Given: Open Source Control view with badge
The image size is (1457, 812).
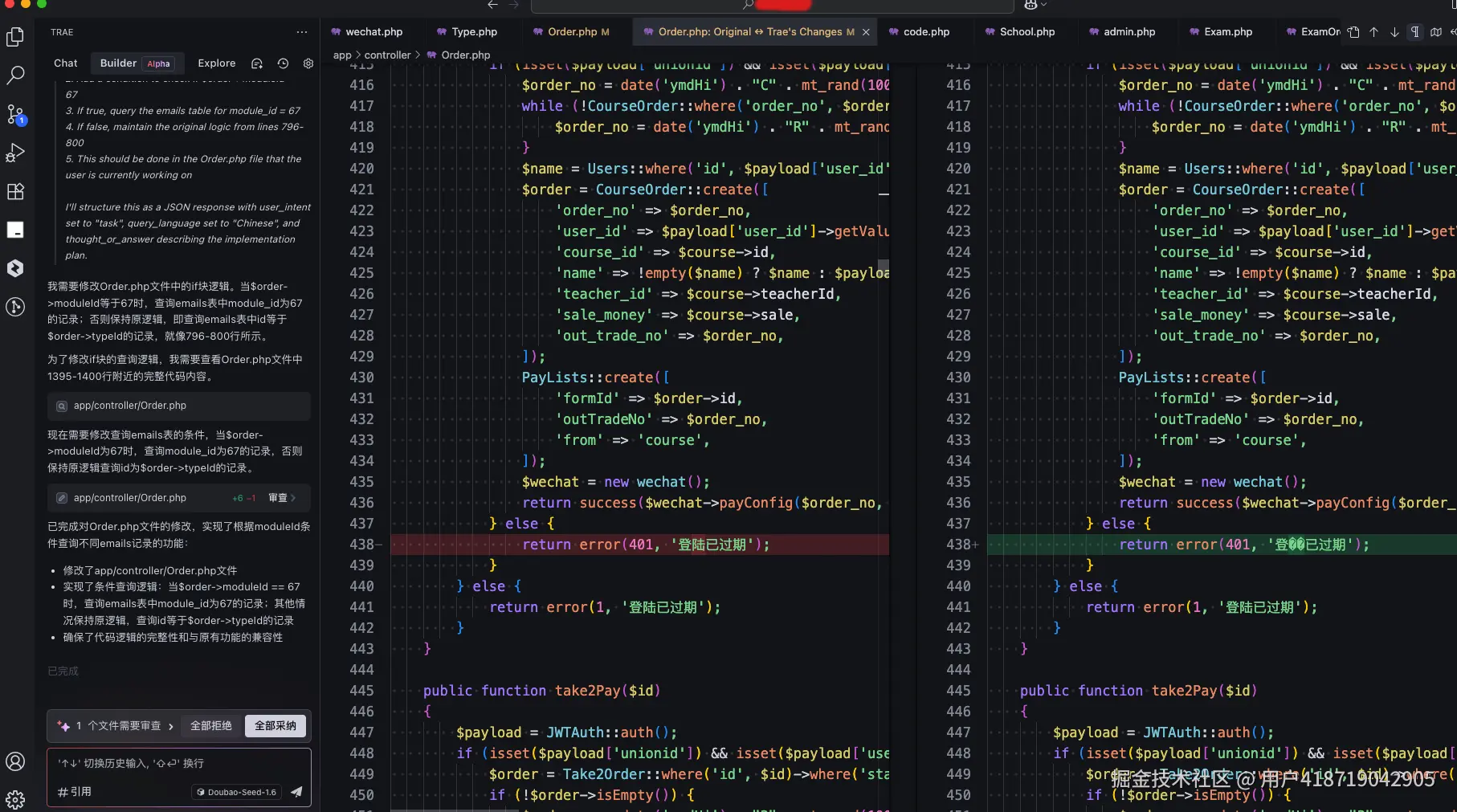Looking at the screenshot, I should click(15, 115).
